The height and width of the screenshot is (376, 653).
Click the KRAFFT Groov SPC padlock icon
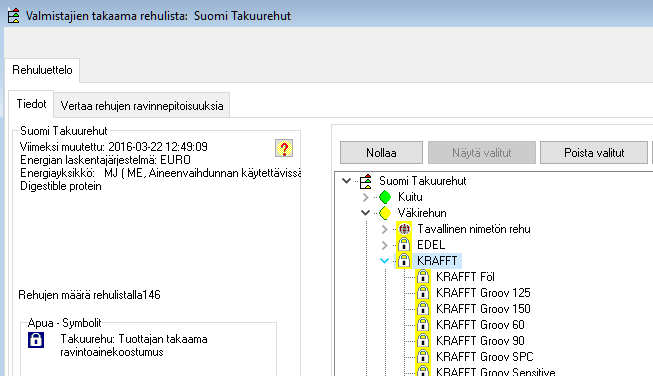tap(423, 356)
